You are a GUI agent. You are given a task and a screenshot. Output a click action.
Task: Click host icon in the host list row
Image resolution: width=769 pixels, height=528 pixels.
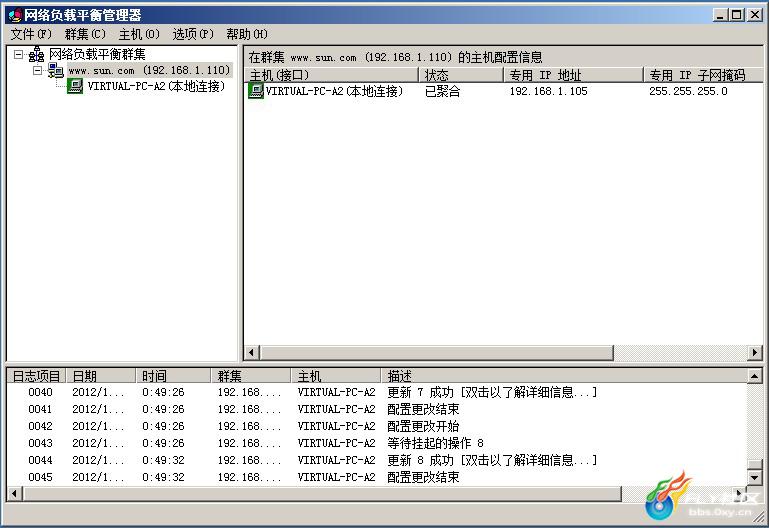pyautogui.click(x=256, y=91)
